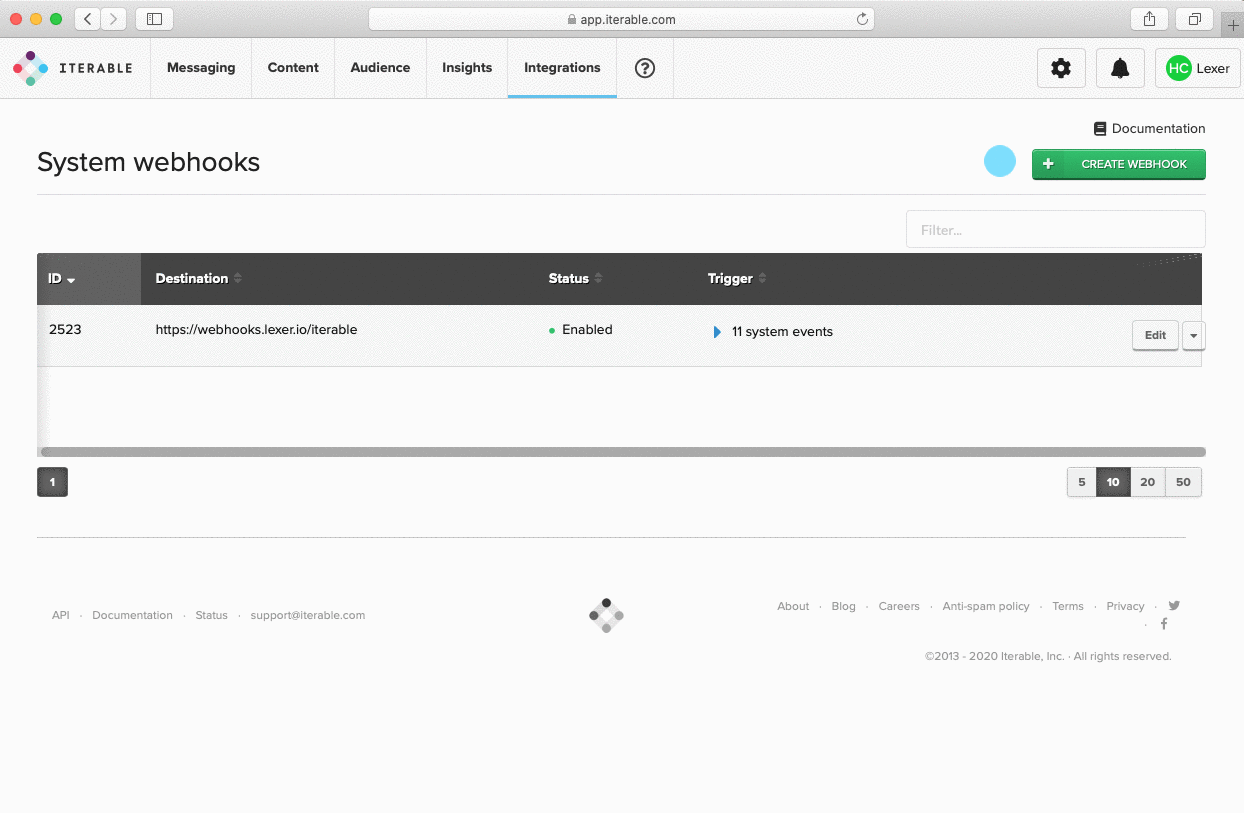Open the Terms footer link
The image size is (1244, 813).
pos(1068,606)
